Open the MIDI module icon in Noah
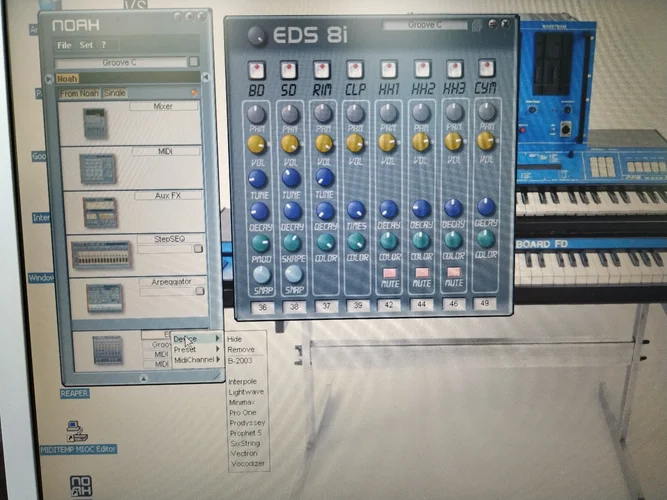 (x=97, y=169)
